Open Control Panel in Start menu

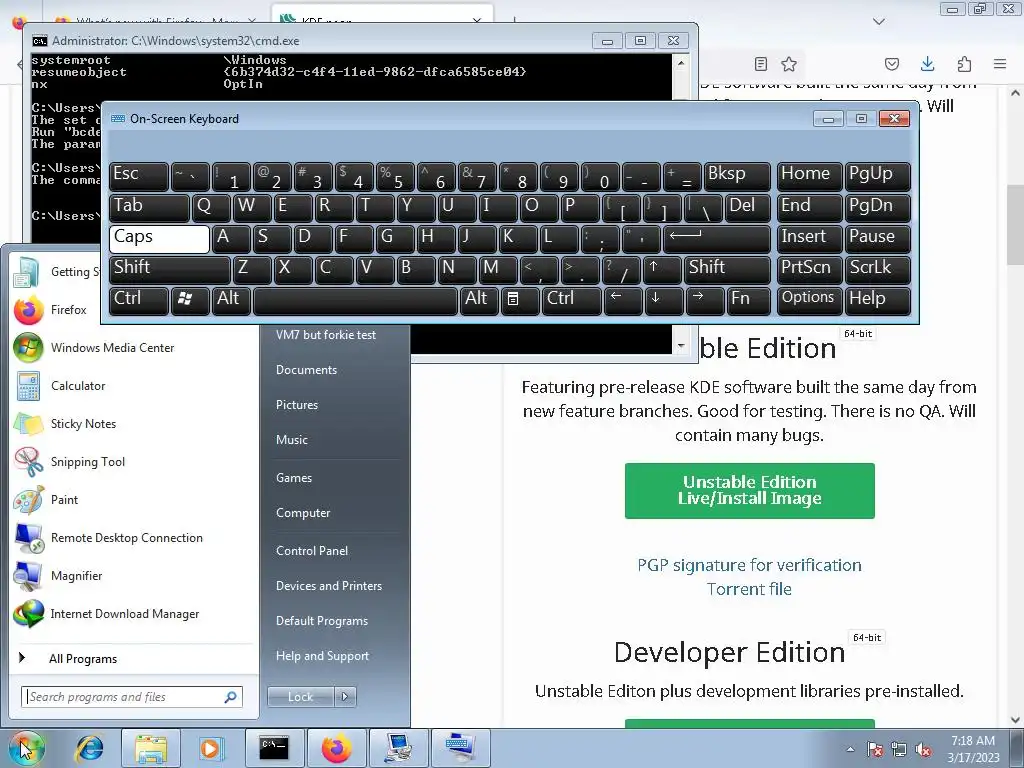(312, 551)
